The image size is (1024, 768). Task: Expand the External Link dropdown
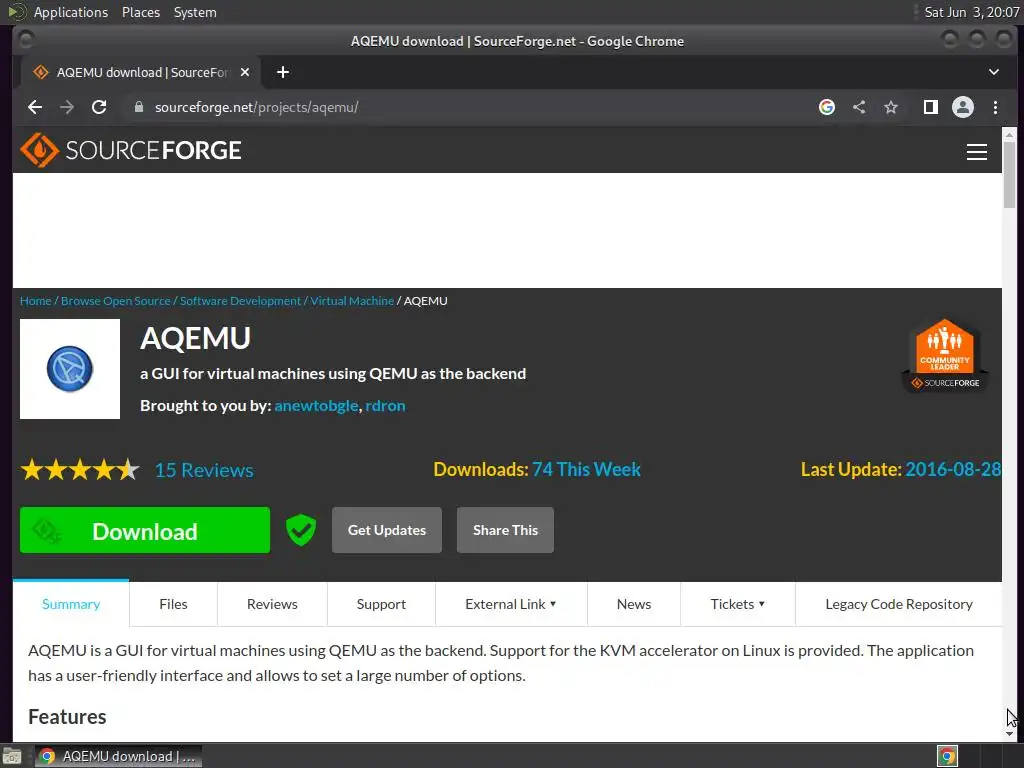tap(511, 604)
